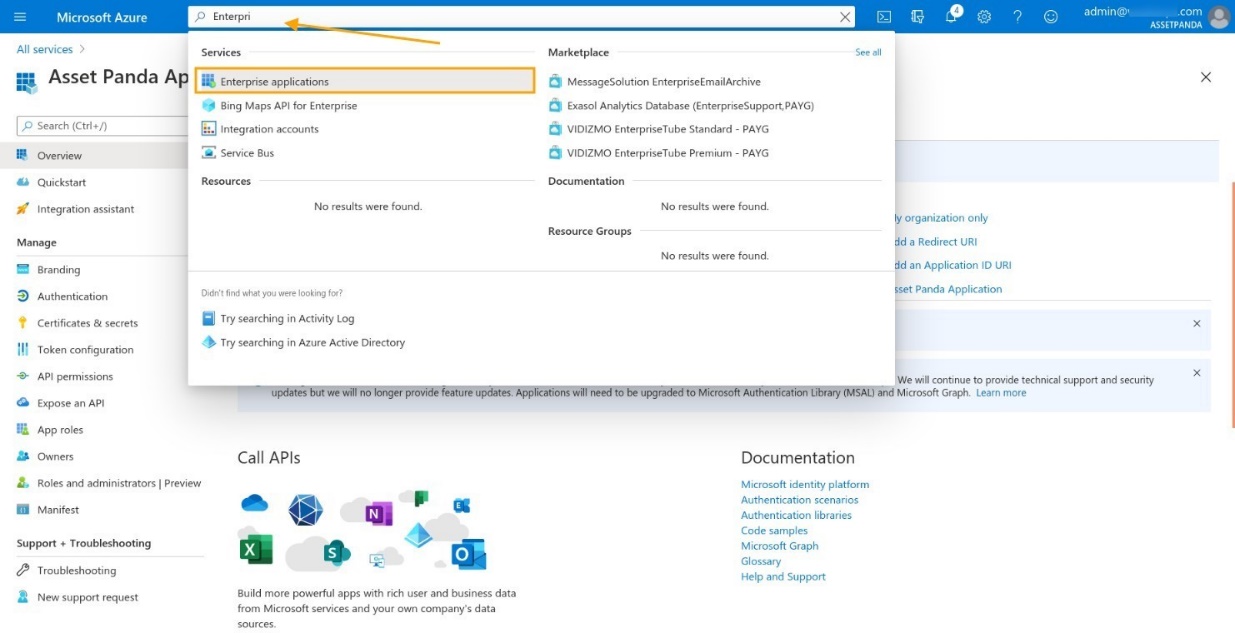1235x633 pixels.
Task: Open Roles and administrators | Preview
Action: pos(119,483)
